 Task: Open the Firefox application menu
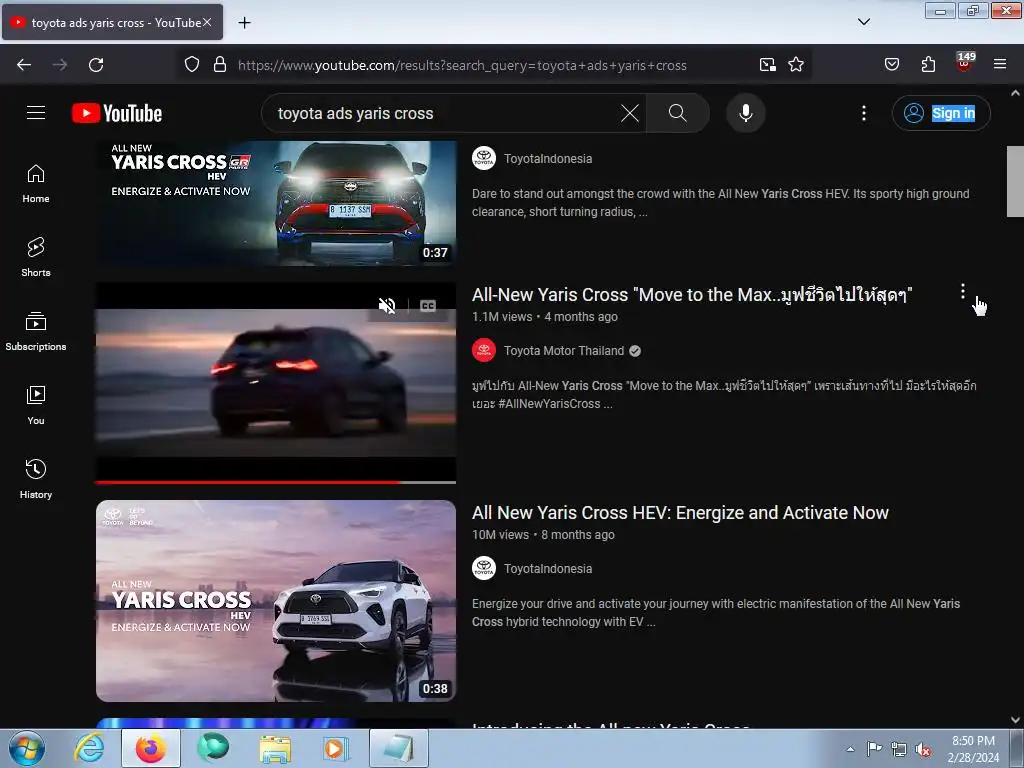coord(1000,65)
